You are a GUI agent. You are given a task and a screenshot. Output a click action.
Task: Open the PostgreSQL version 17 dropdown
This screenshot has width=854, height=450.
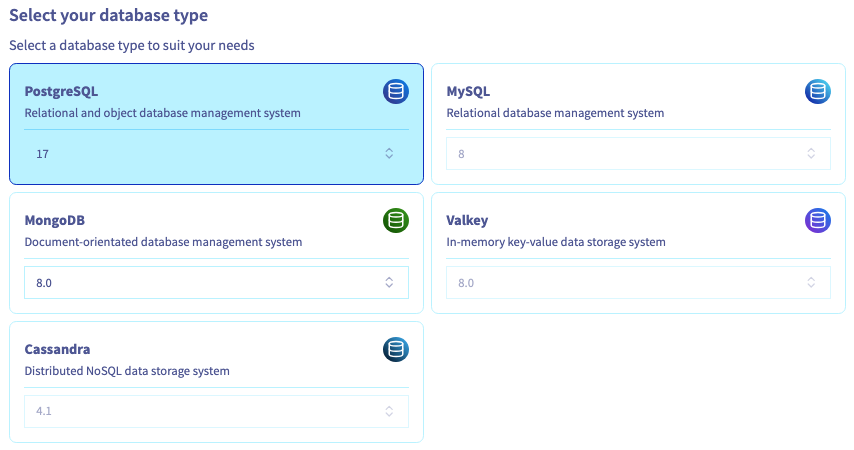(216, 154)
